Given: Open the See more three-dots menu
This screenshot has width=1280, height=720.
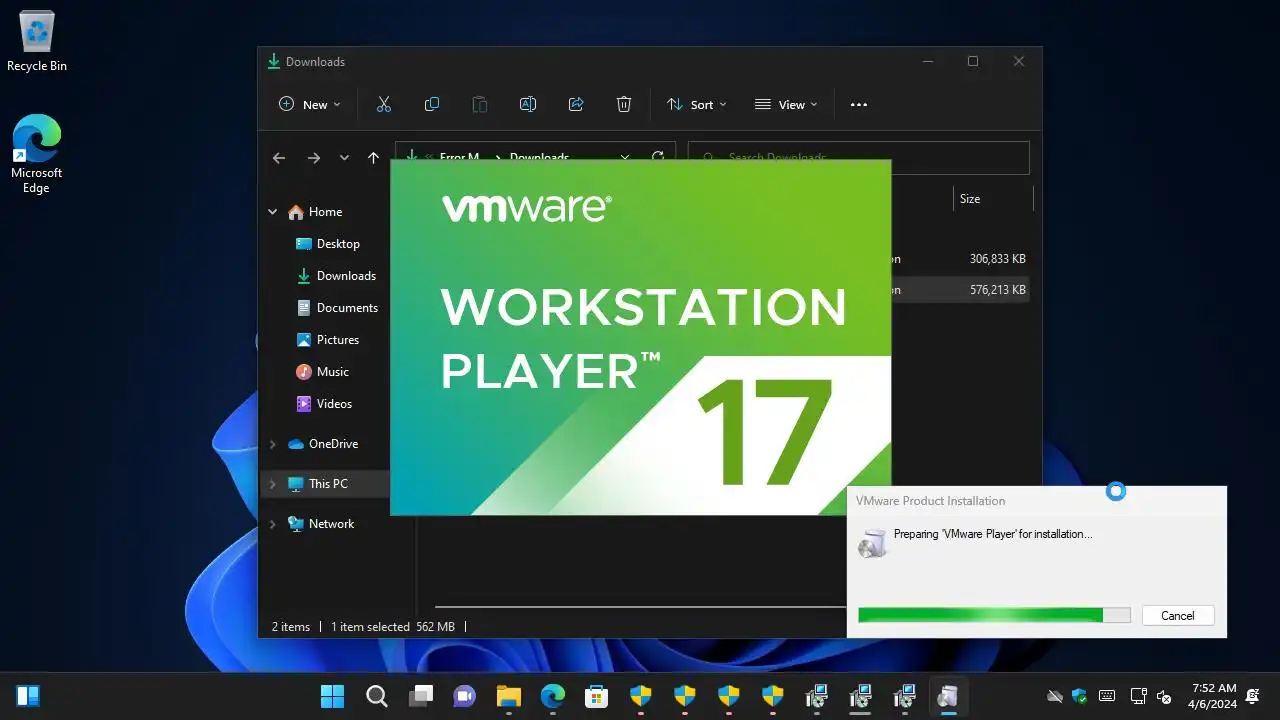Looking at the screenshot, I should 859,104.
